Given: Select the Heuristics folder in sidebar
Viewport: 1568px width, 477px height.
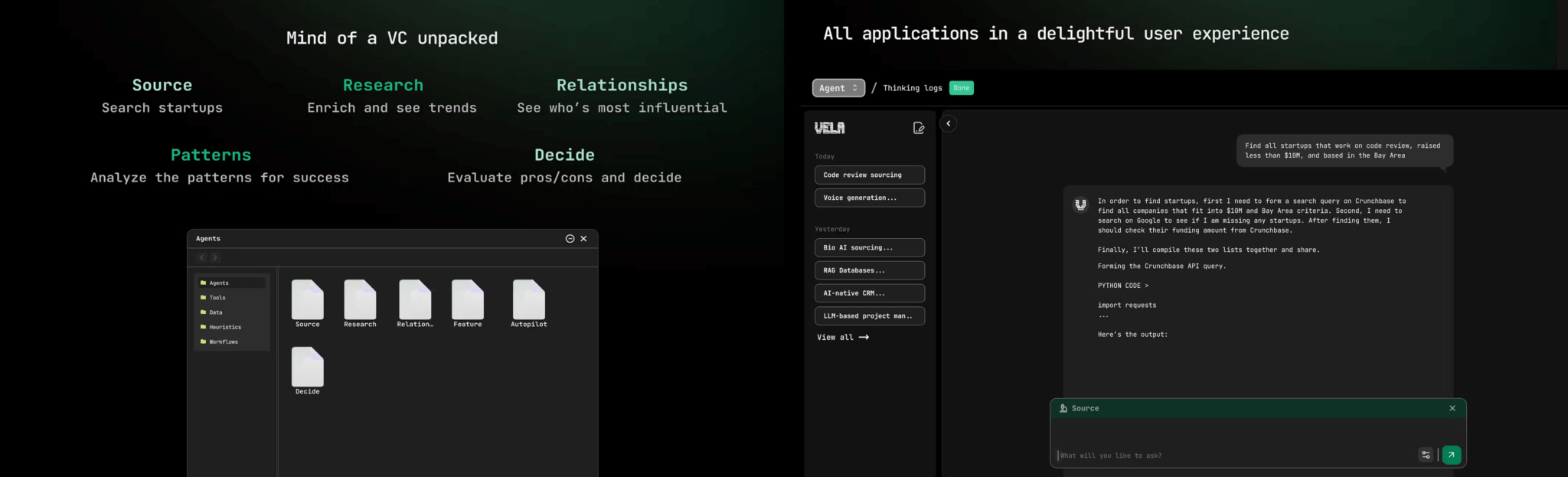Looking at the screenshot, I should [224, 327].
